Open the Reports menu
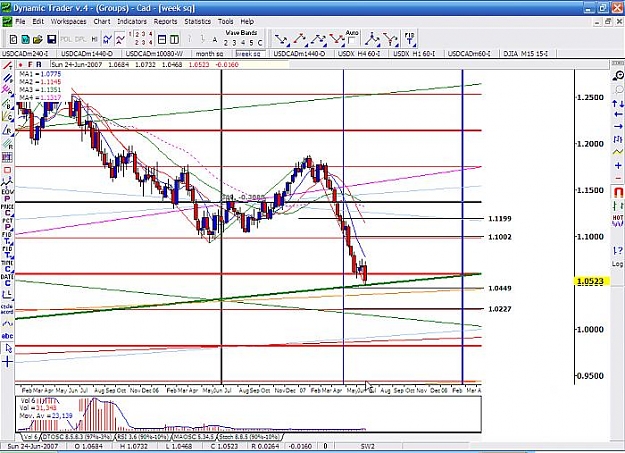Image resolution: width=625 pixels, height=453 pixels. [165, 22]
